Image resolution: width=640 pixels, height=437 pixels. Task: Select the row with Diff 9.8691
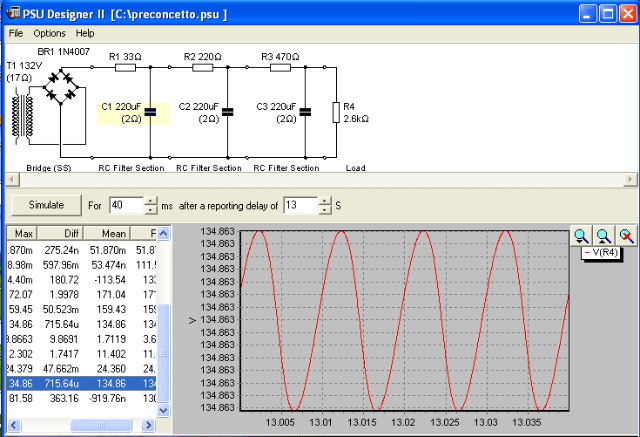pyautogui.click(x=82, y=339)
